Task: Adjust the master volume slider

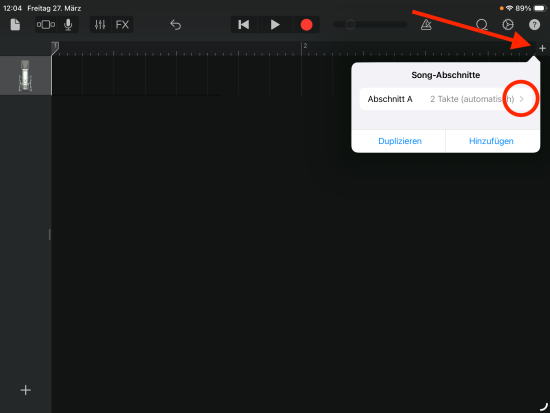Action: point(370,25)
